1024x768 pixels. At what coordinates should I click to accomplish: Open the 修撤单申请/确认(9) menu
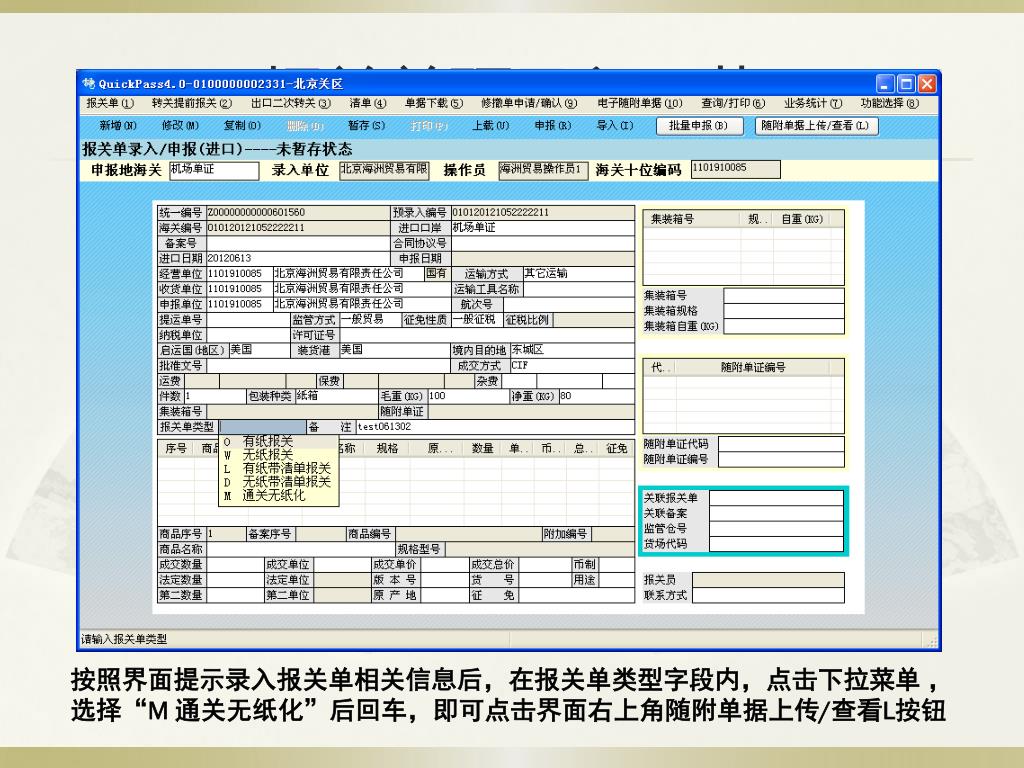tap(529, 103)
